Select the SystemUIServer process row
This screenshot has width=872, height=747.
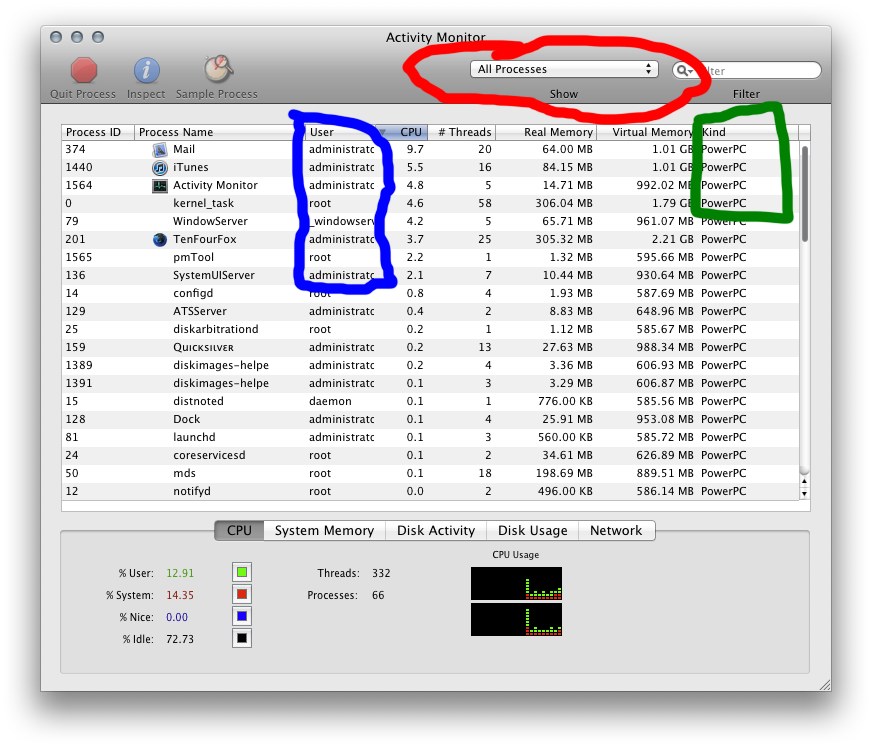pyautogui.click(x=430, y=275)
